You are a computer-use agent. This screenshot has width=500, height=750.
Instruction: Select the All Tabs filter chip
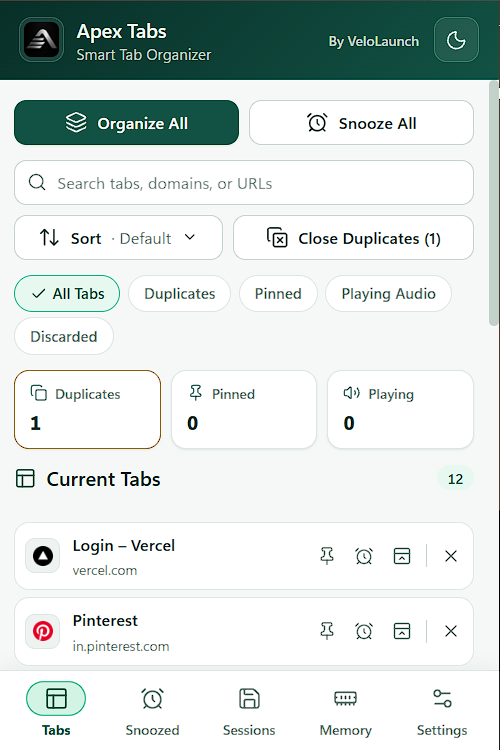[67, 294]
